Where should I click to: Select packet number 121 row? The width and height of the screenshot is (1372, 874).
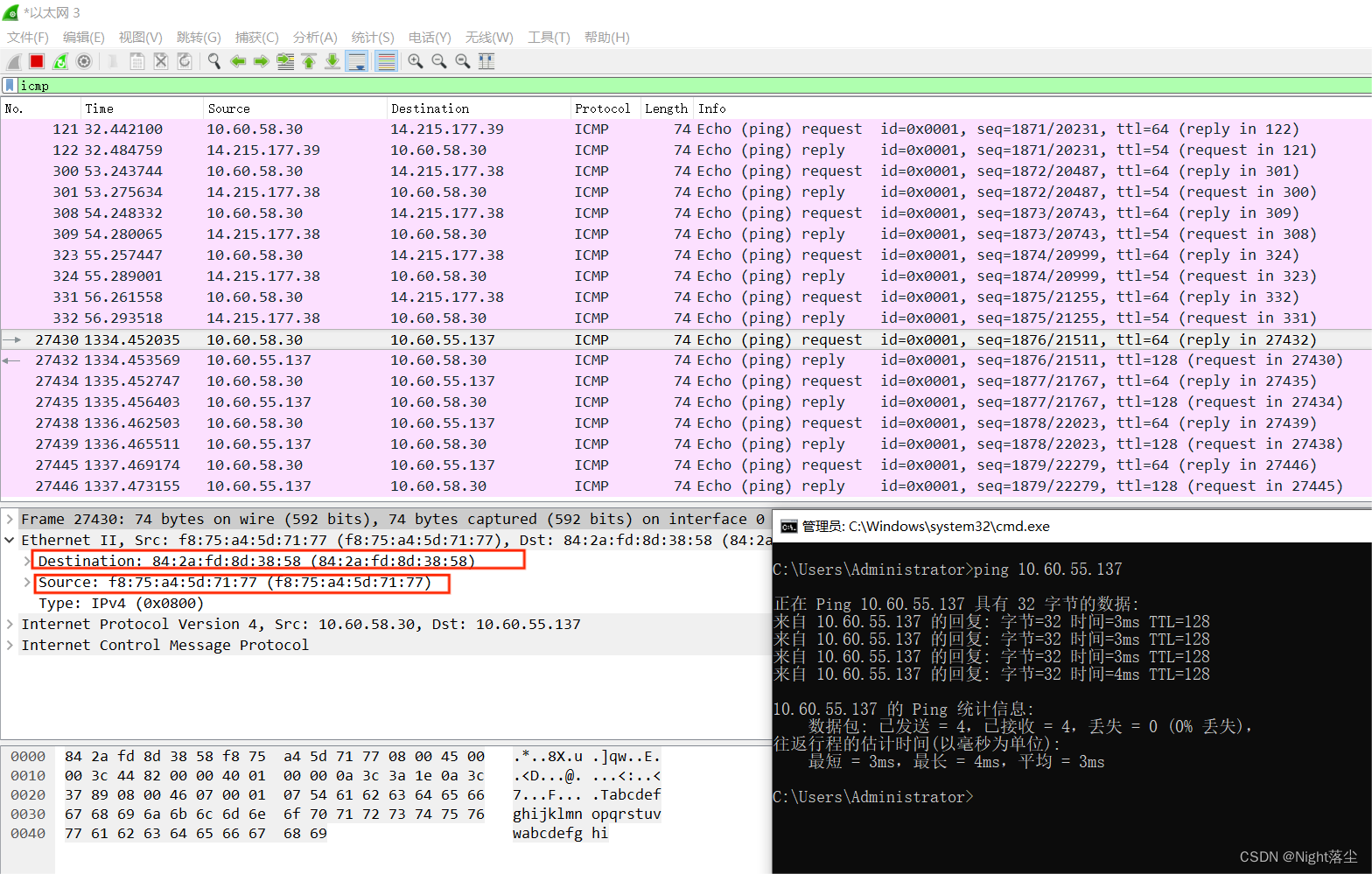[686, 129]
